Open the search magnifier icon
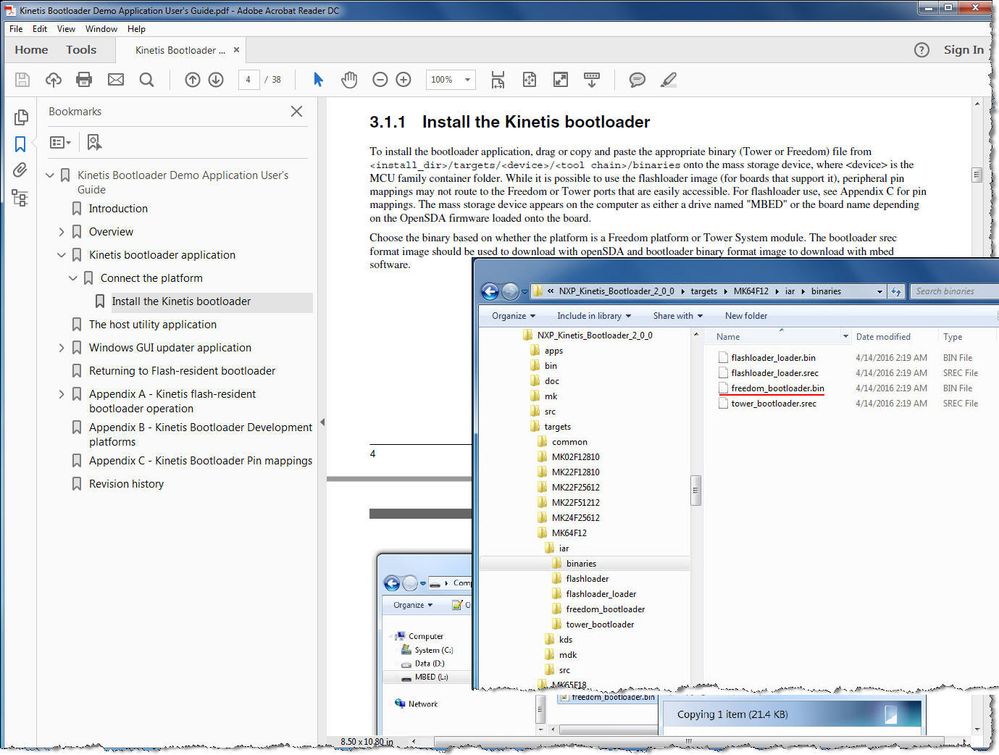This screenshot has width=999, height=755. [x=147, y=80]
